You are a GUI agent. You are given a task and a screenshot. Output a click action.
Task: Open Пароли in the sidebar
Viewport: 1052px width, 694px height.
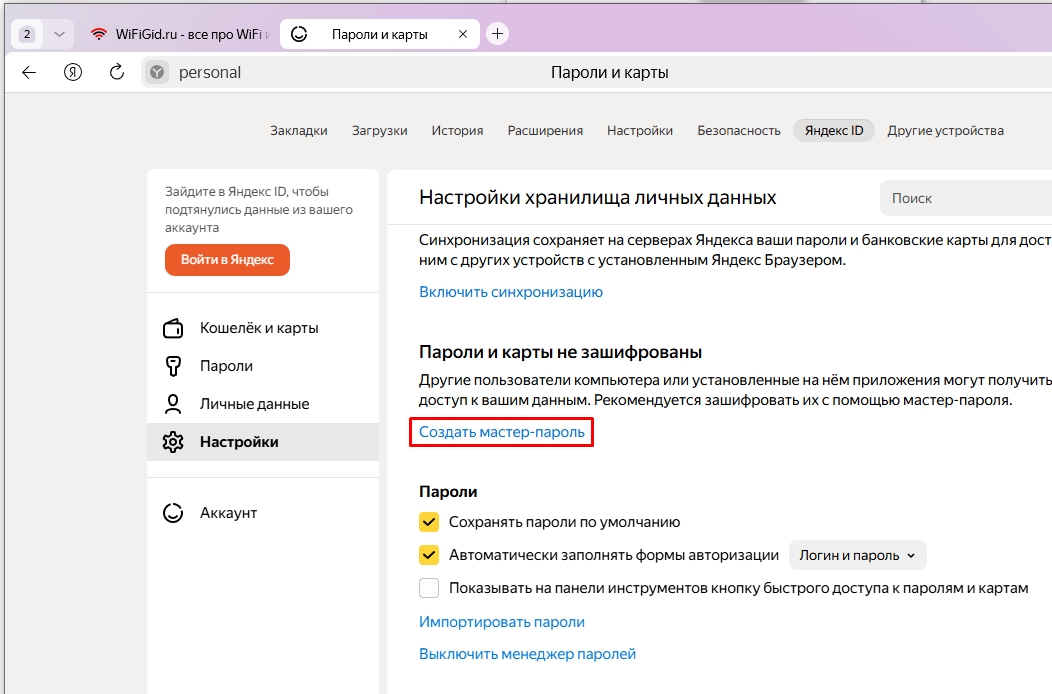pyautogui.click(x=263, y=366)
